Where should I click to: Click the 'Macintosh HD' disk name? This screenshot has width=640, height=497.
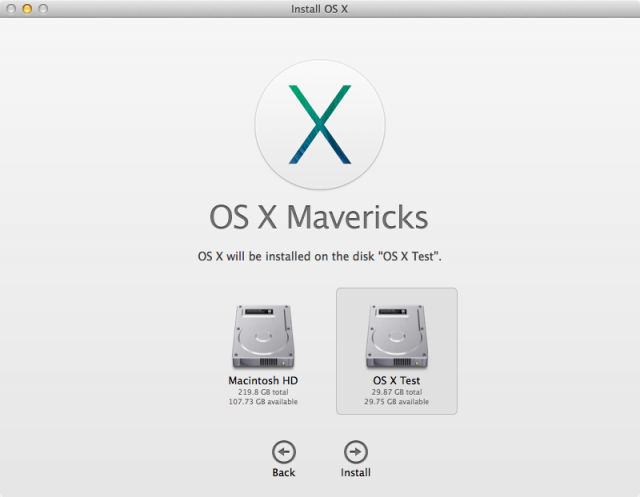(263, 380)
